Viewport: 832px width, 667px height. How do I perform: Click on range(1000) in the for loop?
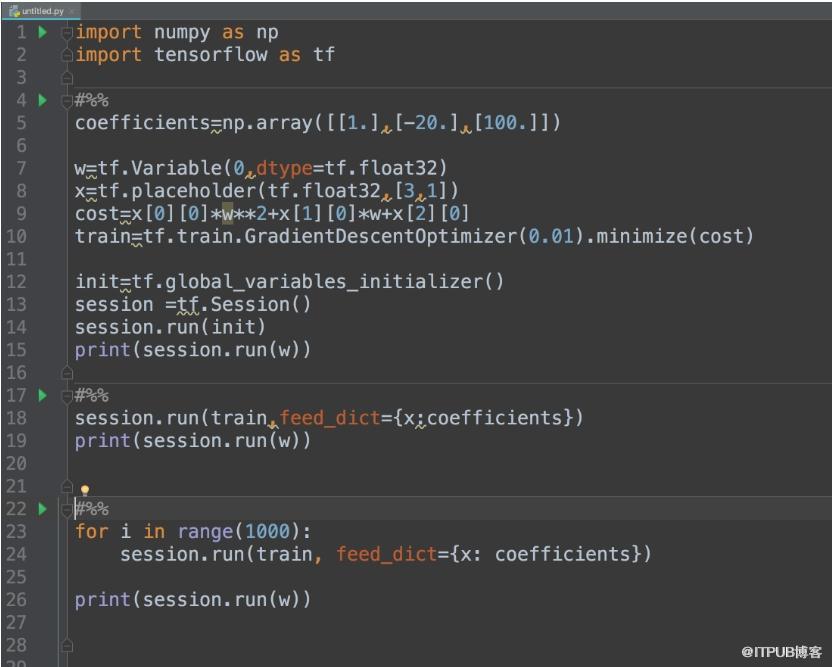(x=235, y=531)
